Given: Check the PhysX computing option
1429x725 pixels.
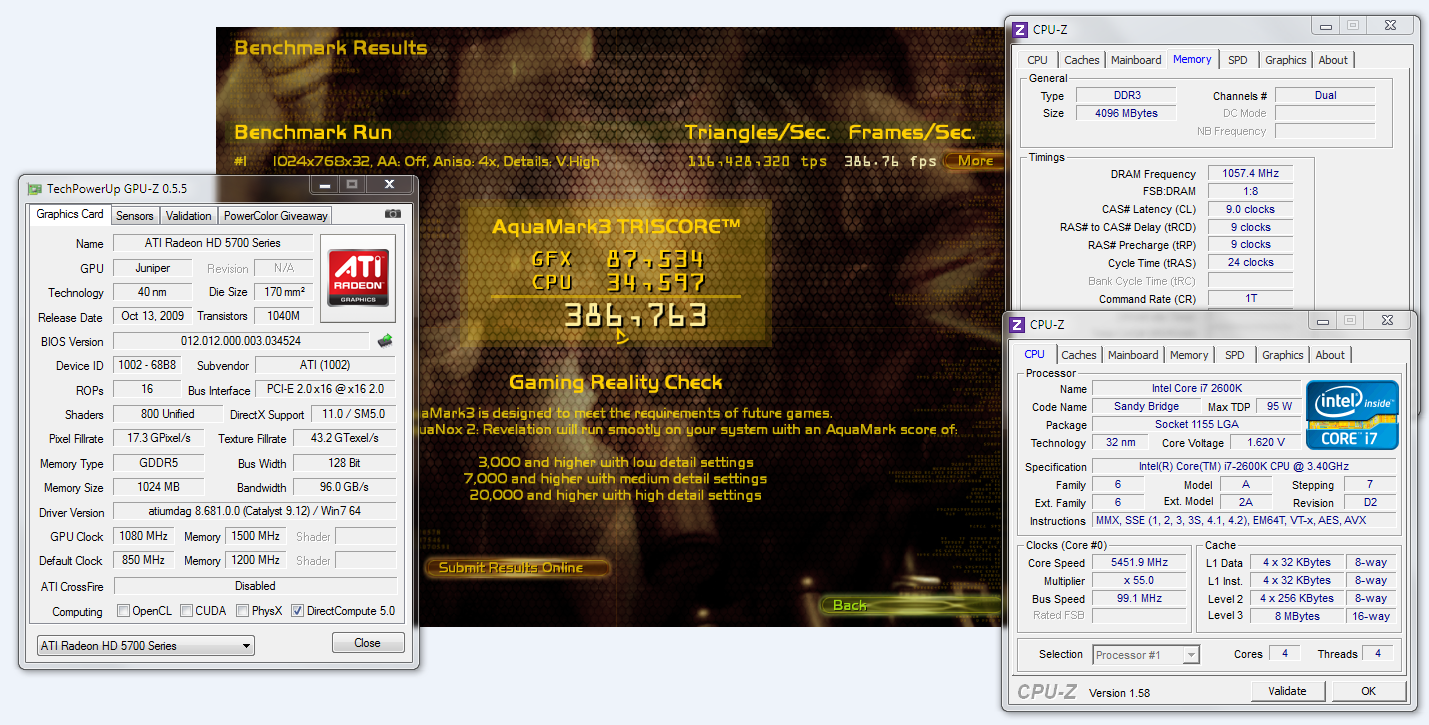Looking at the screenshot, I should point(242,611).
